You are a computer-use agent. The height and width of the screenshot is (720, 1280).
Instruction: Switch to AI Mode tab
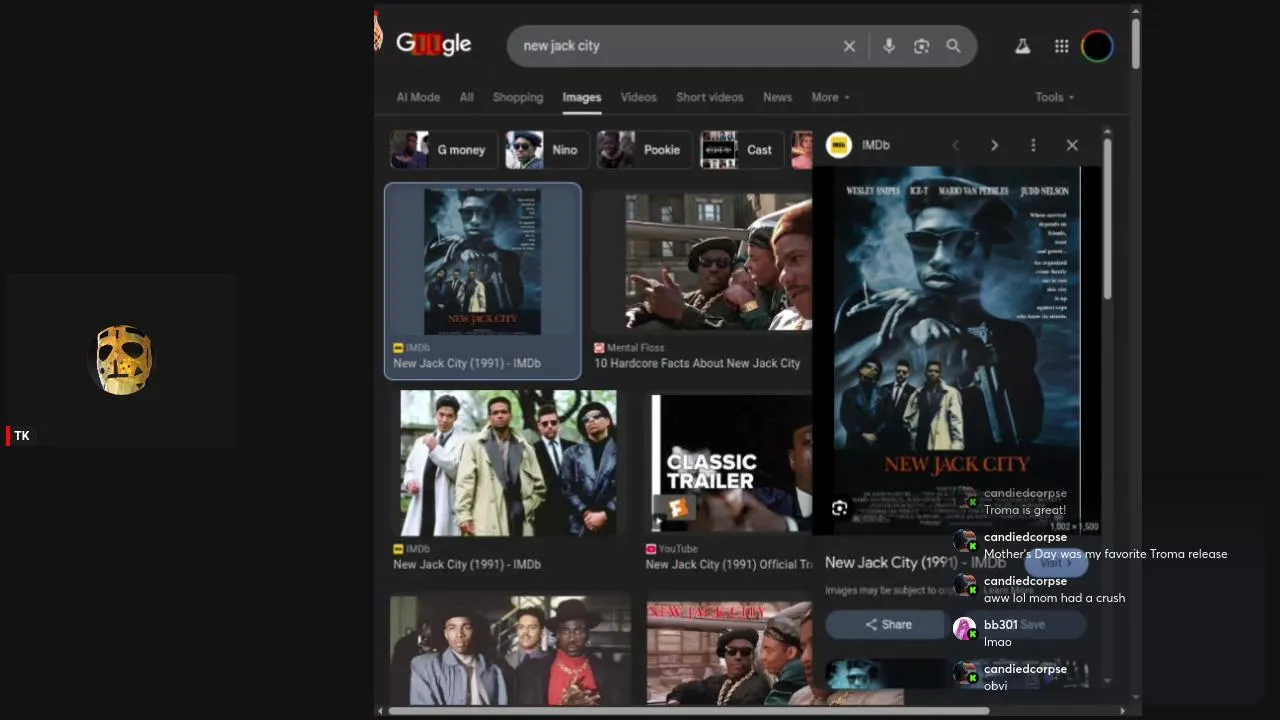click(418, 97)
